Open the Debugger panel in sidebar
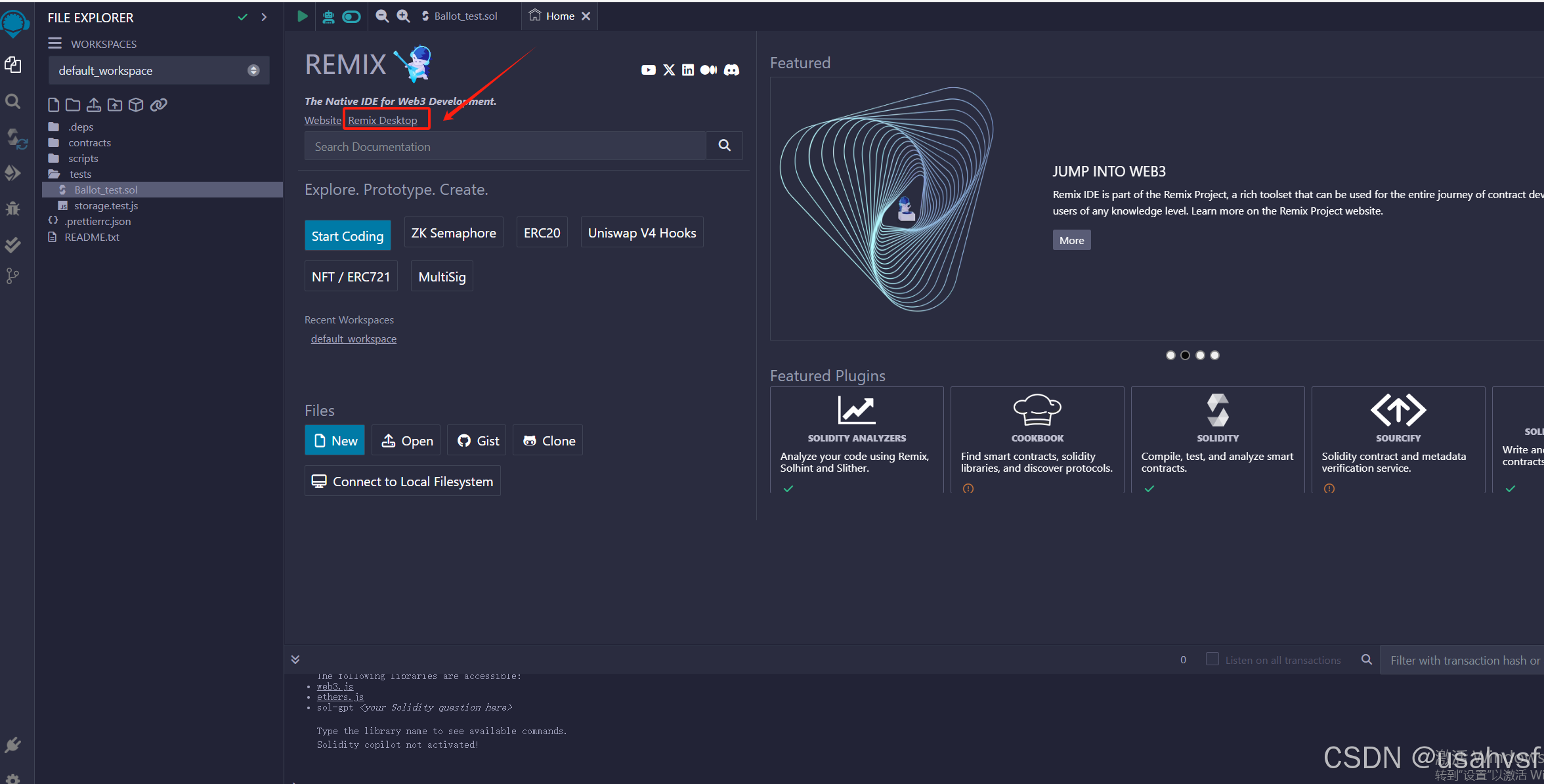 coord(12,209)
